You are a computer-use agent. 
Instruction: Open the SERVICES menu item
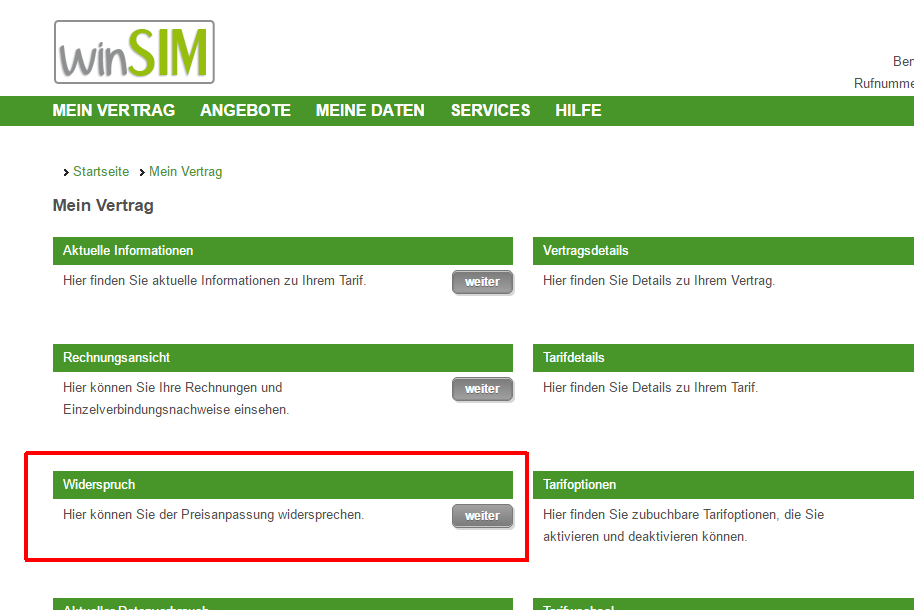coord(490,110)
